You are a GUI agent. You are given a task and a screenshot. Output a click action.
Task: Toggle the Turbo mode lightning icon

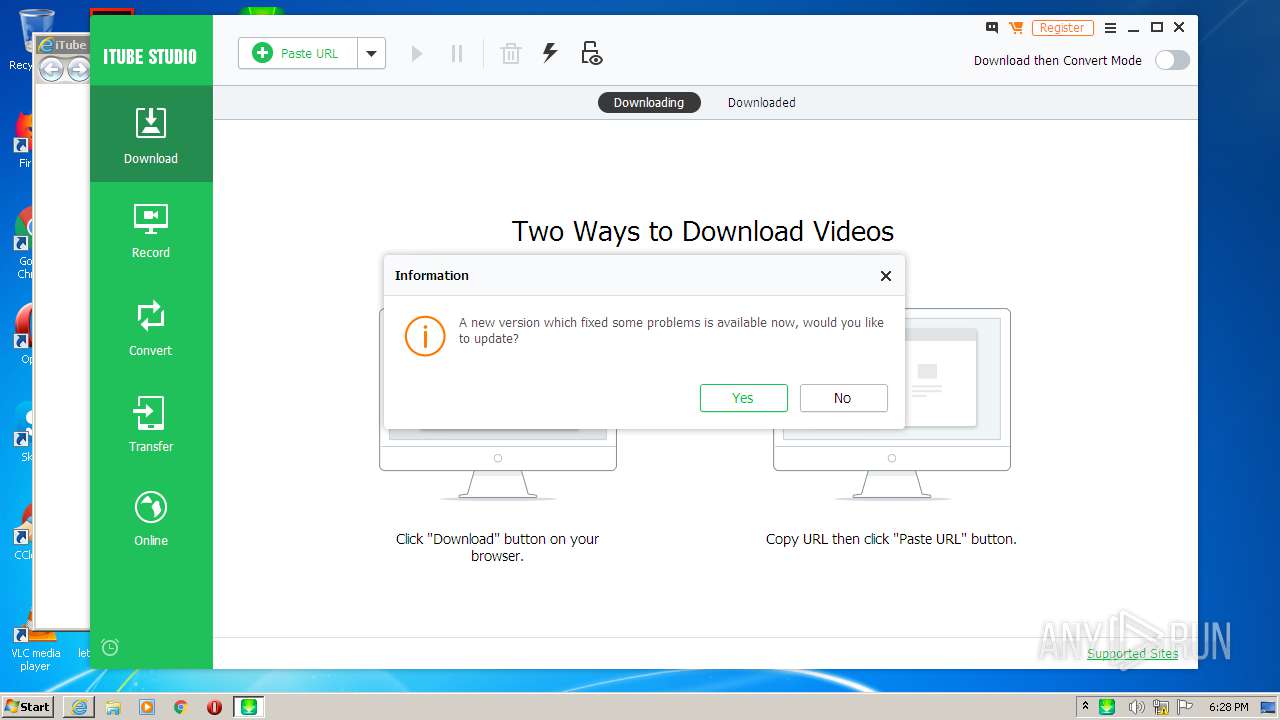point(550,53)
